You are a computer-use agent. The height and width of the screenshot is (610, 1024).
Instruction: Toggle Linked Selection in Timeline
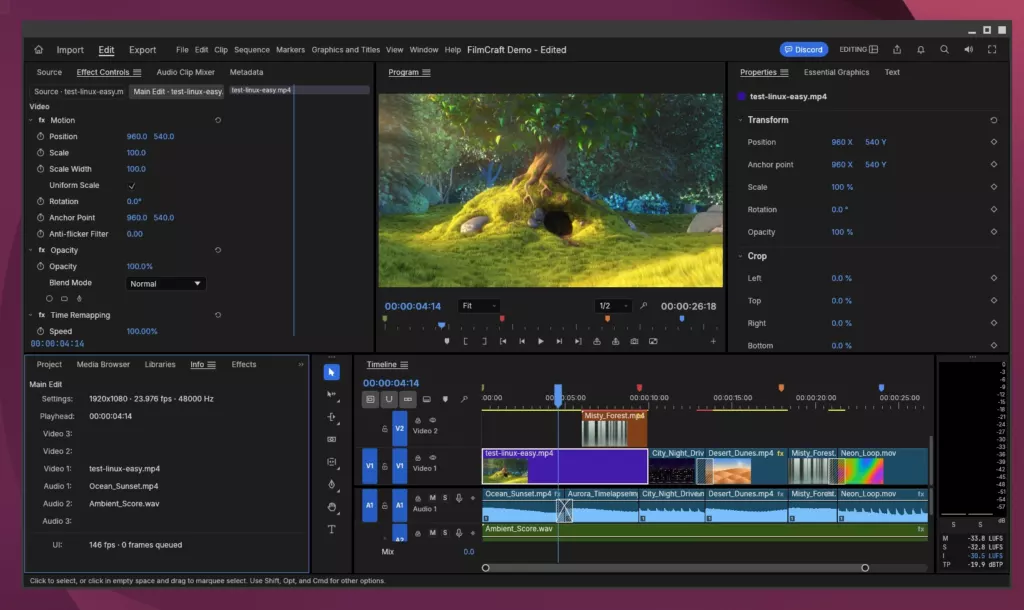pos(408,399)
